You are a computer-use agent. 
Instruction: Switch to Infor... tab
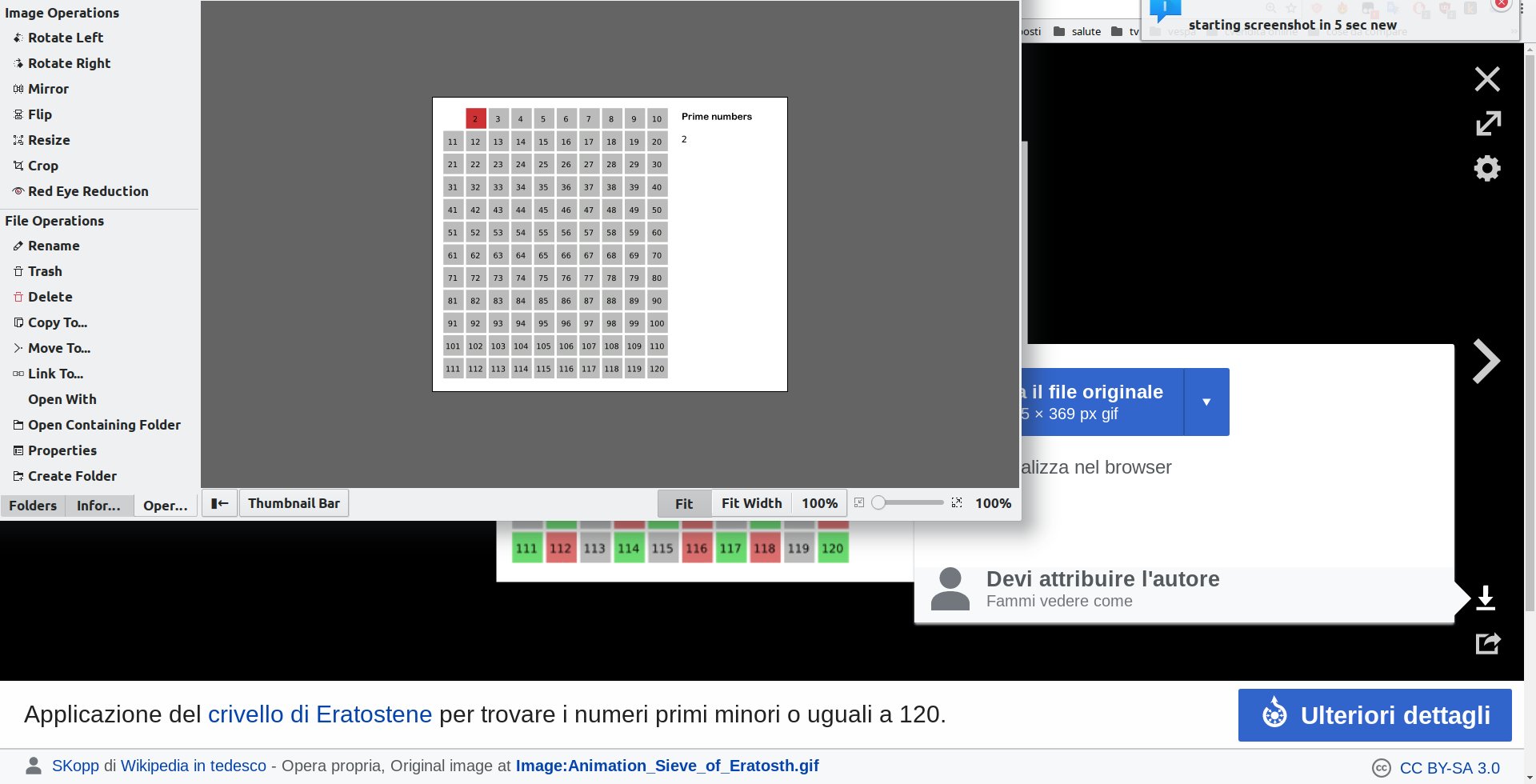pos(98,506)
